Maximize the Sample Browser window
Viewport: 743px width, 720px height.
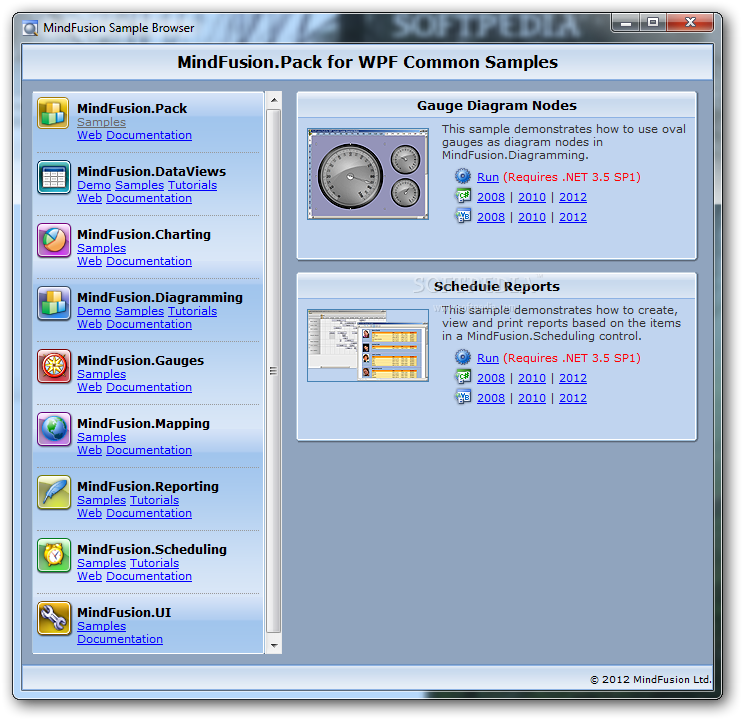tap(653, 22)
